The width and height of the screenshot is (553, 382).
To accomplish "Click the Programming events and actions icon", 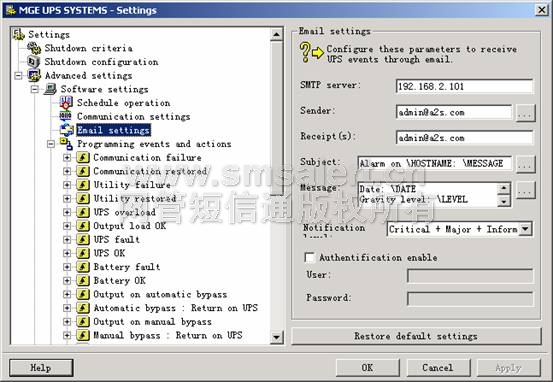I will (x=66, y=144).
